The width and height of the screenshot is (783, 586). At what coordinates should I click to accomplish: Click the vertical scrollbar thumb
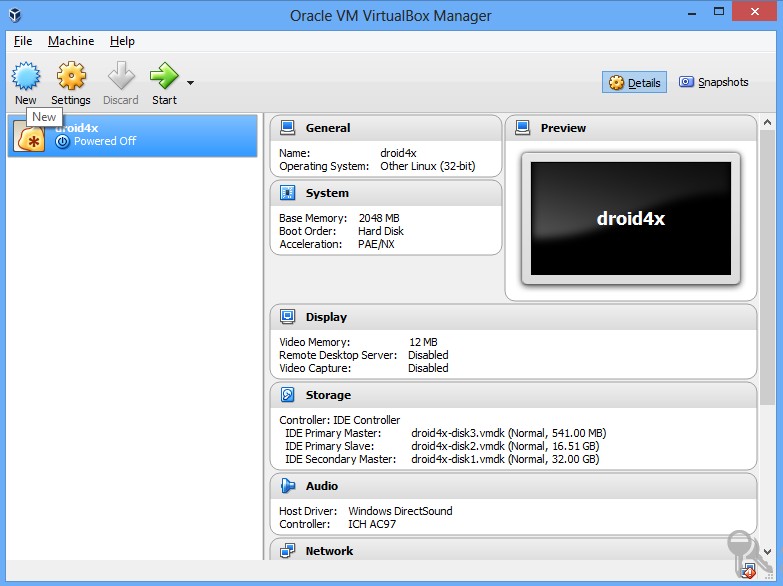pos(768,267)
